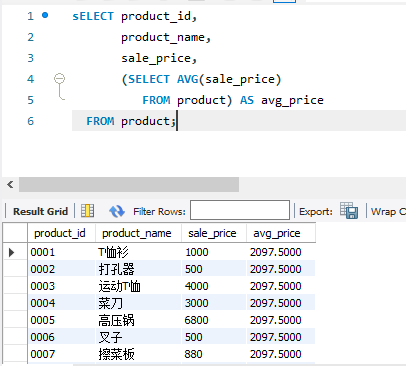This screenshot has height=366, width=406.
Task: Place cursor at end of line 6 product;
Action: pyautogui.click(x=176, y=121)
